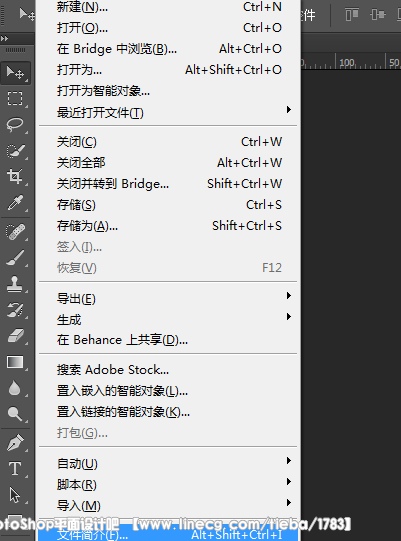Choose the Spot Healing Brush tool

click(x=15, y=232)
